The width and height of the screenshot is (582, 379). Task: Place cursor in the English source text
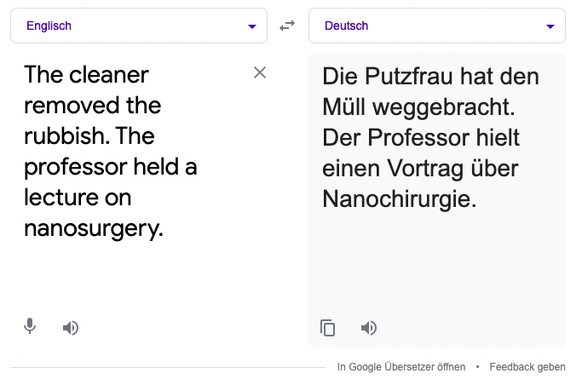(111, 151)
